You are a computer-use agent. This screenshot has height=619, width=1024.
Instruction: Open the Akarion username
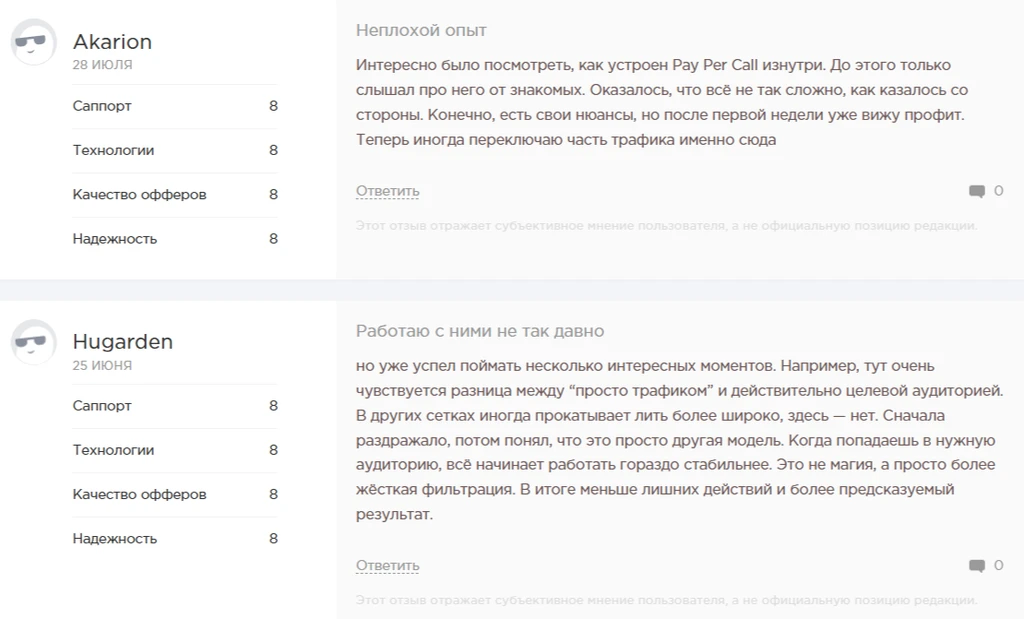(x=112, y=42)
